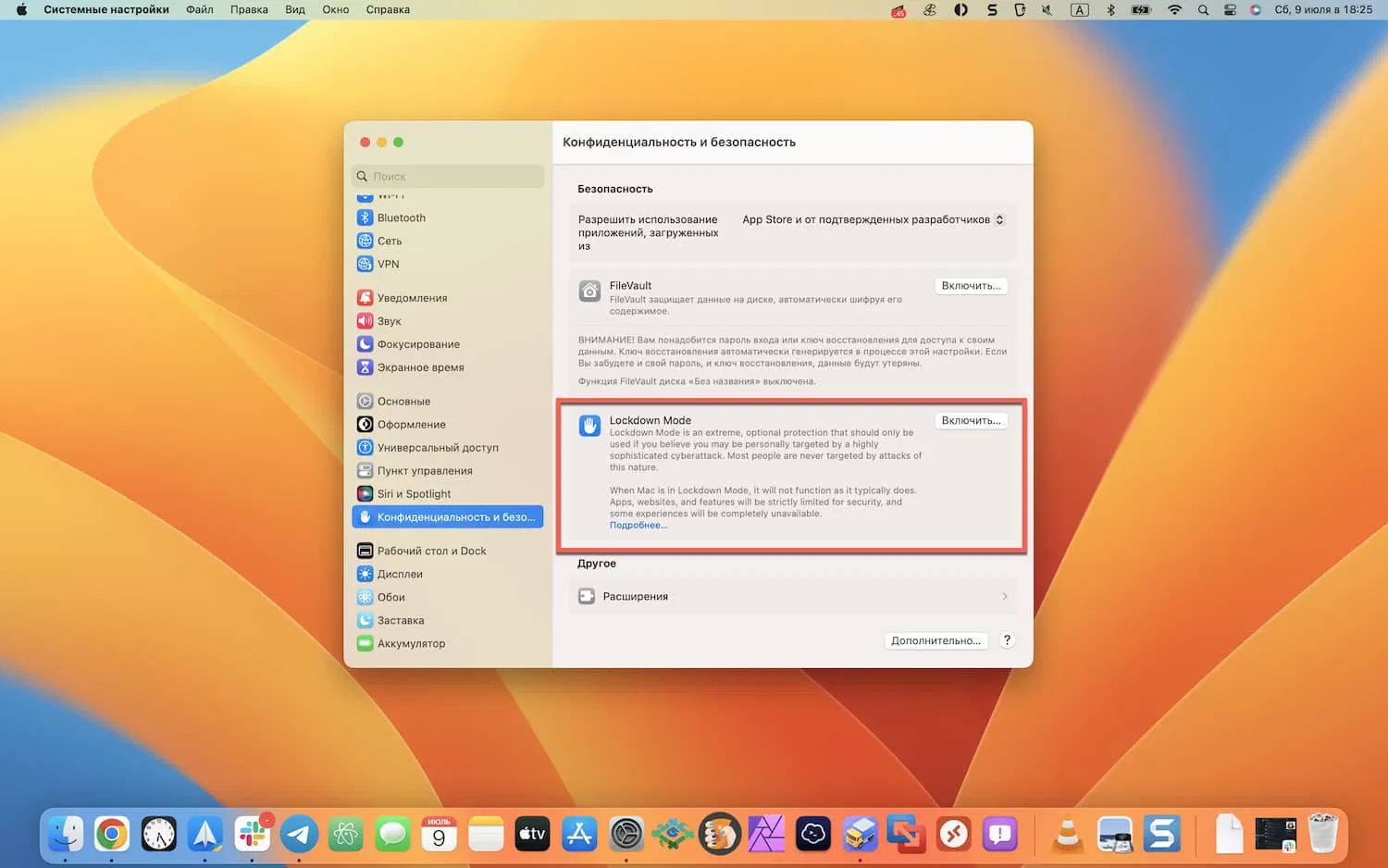Image resolution: width=1388 pixels, height=868 pixels.
Task: Click the muted sound icon in menu bar
Action: point(1047,10)
